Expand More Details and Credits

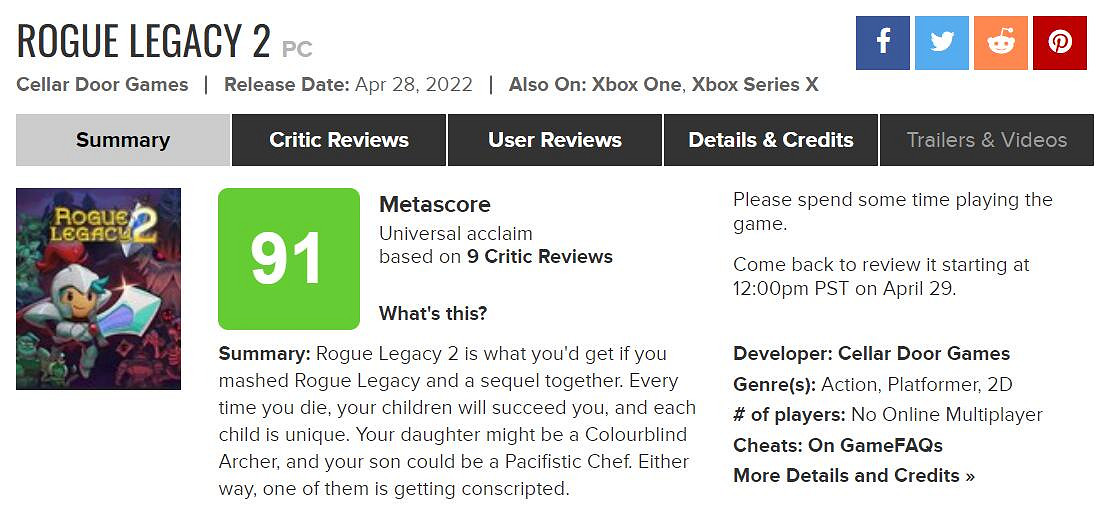(x=854, y=476)
